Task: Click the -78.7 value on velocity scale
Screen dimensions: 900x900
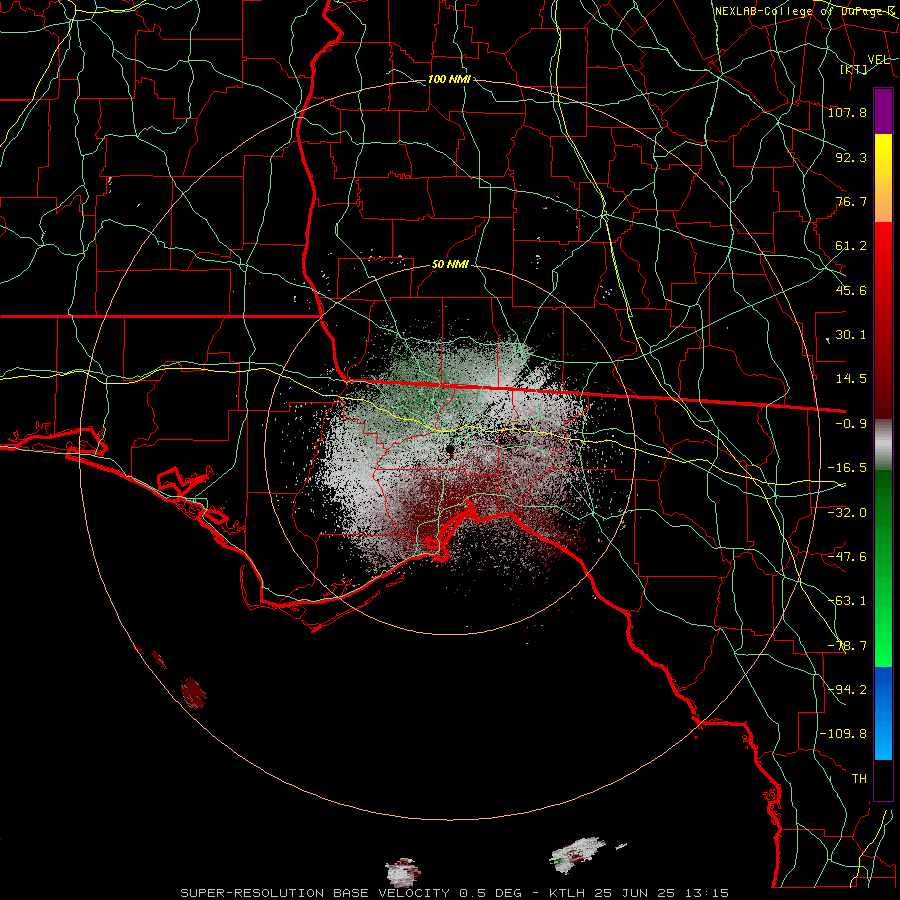Action: pyautogui.click(x=847, y=646)
